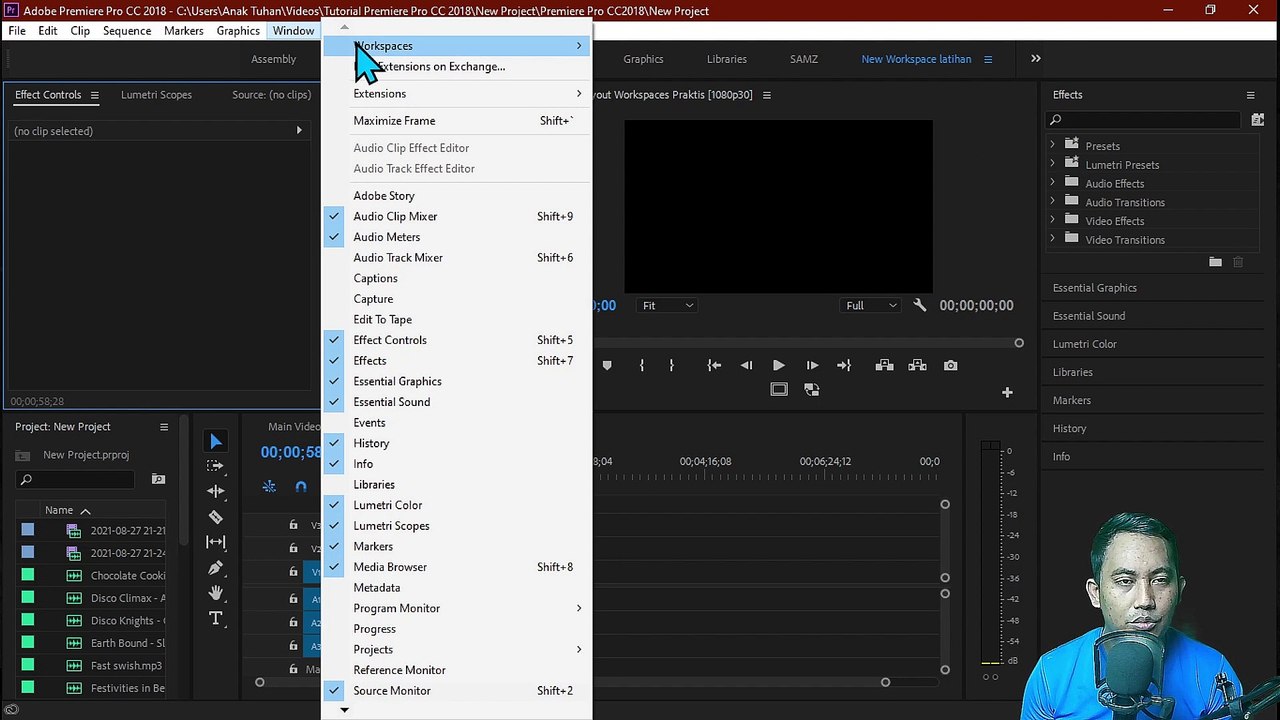
Task: Select the Pen tool
Action: (215, 568)
